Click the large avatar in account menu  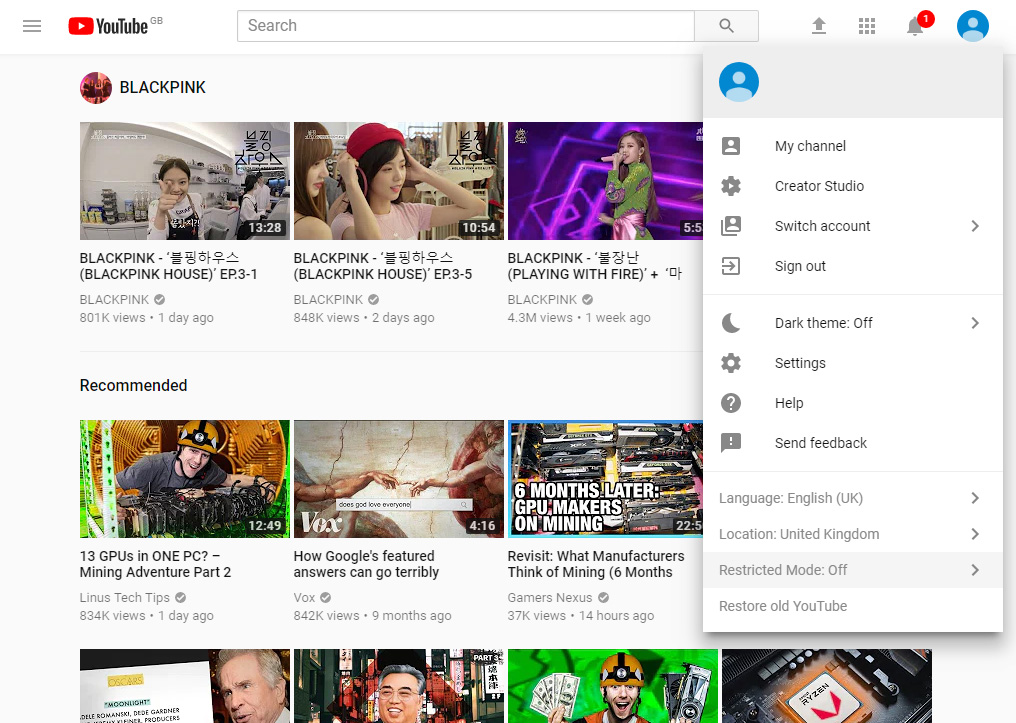pyautogui.click(x=739, y=82)
